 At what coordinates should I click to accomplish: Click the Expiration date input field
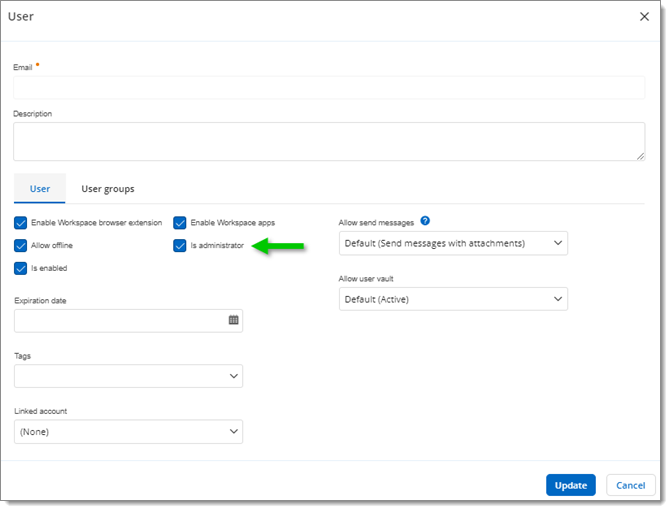click(x=120, y=320)
